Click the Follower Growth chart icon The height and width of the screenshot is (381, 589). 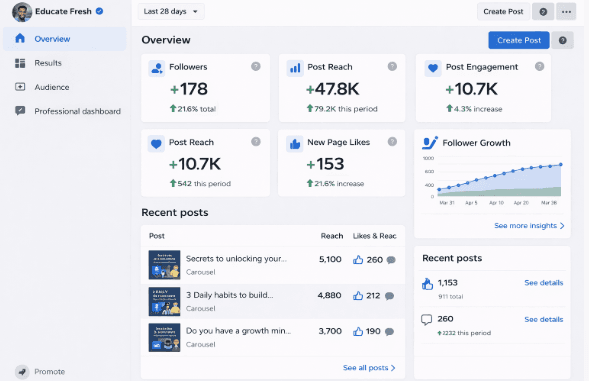point(430,143)
